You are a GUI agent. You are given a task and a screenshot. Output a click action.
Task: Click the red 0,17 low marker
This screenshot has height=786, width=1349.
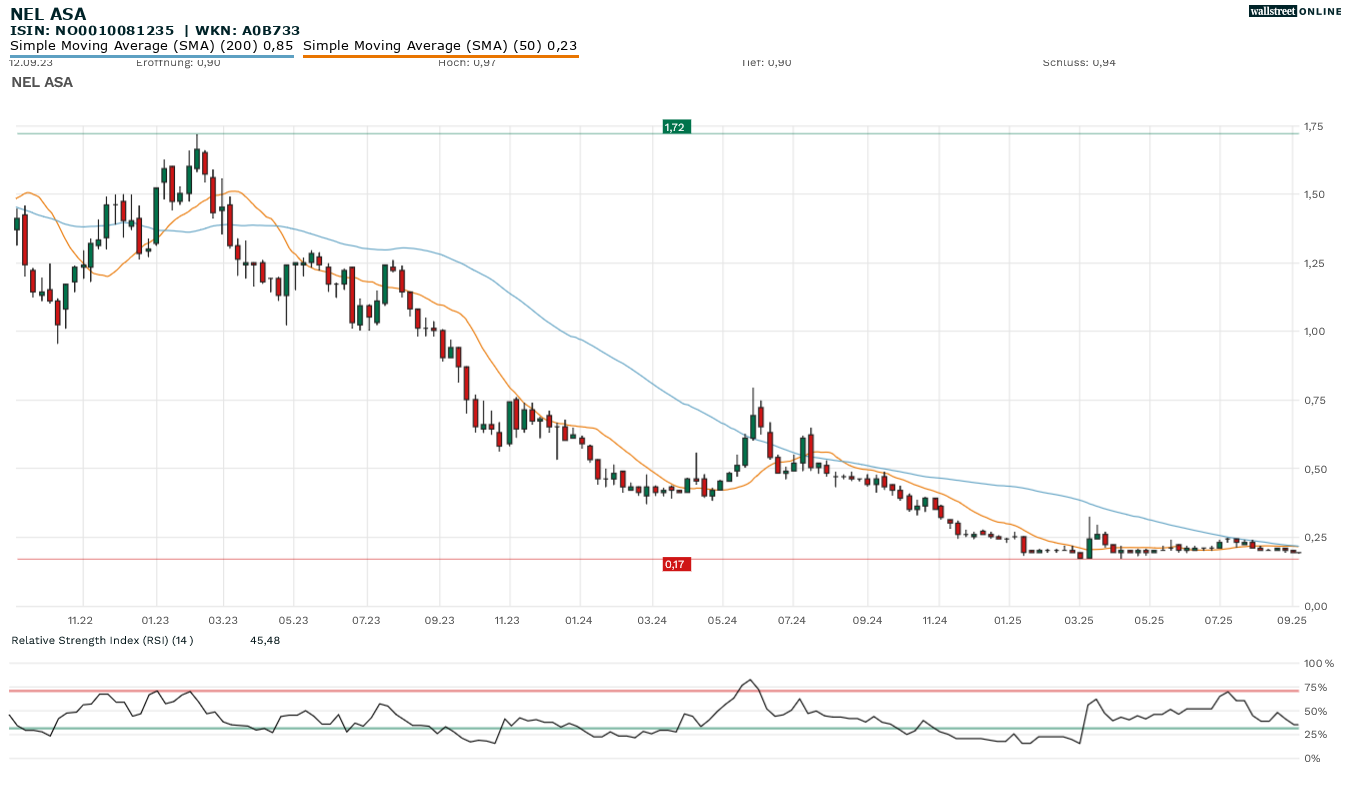[x=676, y=565]
